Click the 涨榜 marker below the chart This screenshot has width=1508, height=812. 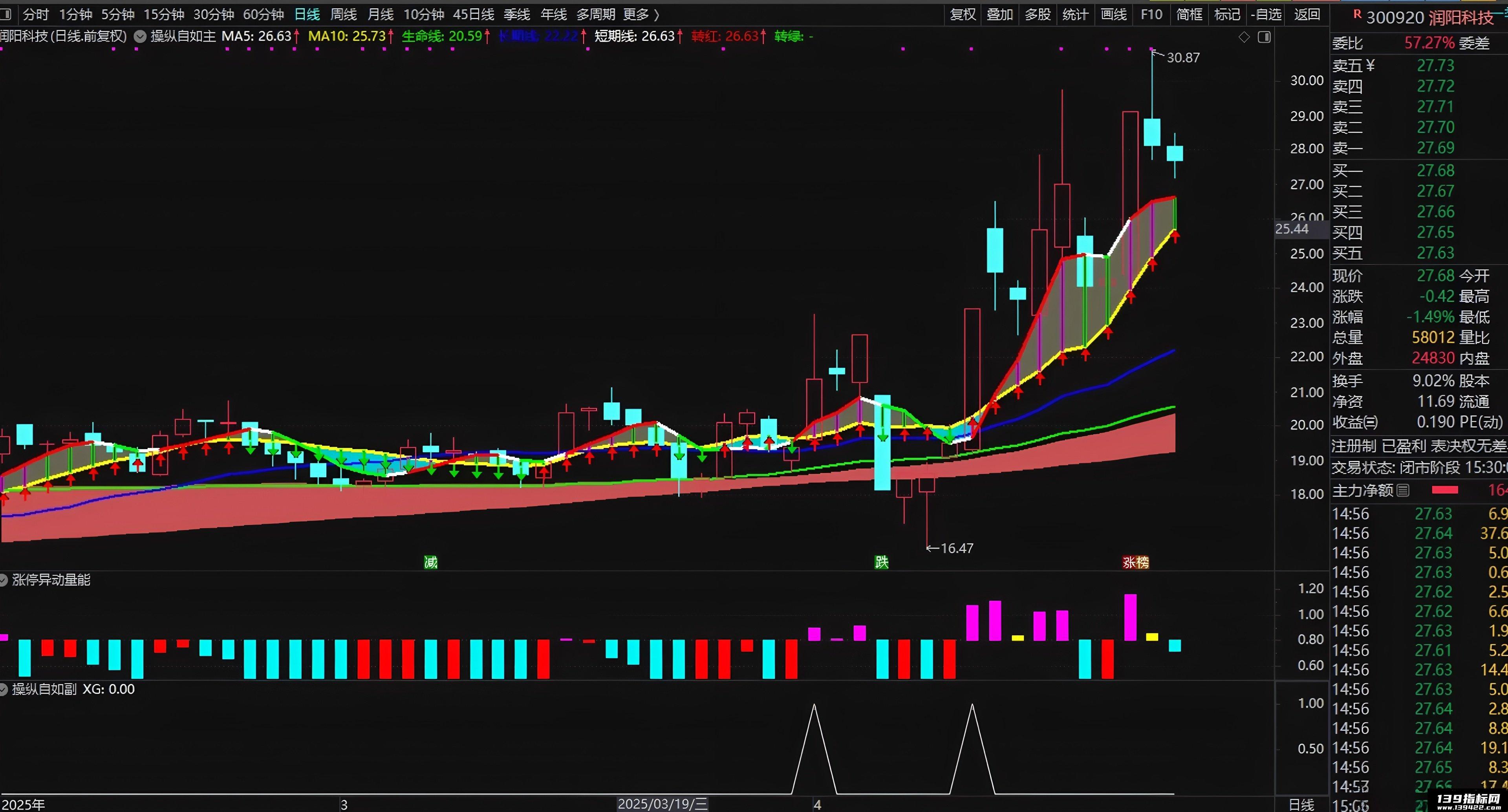pyautogui.click(x=1136, y=563)
